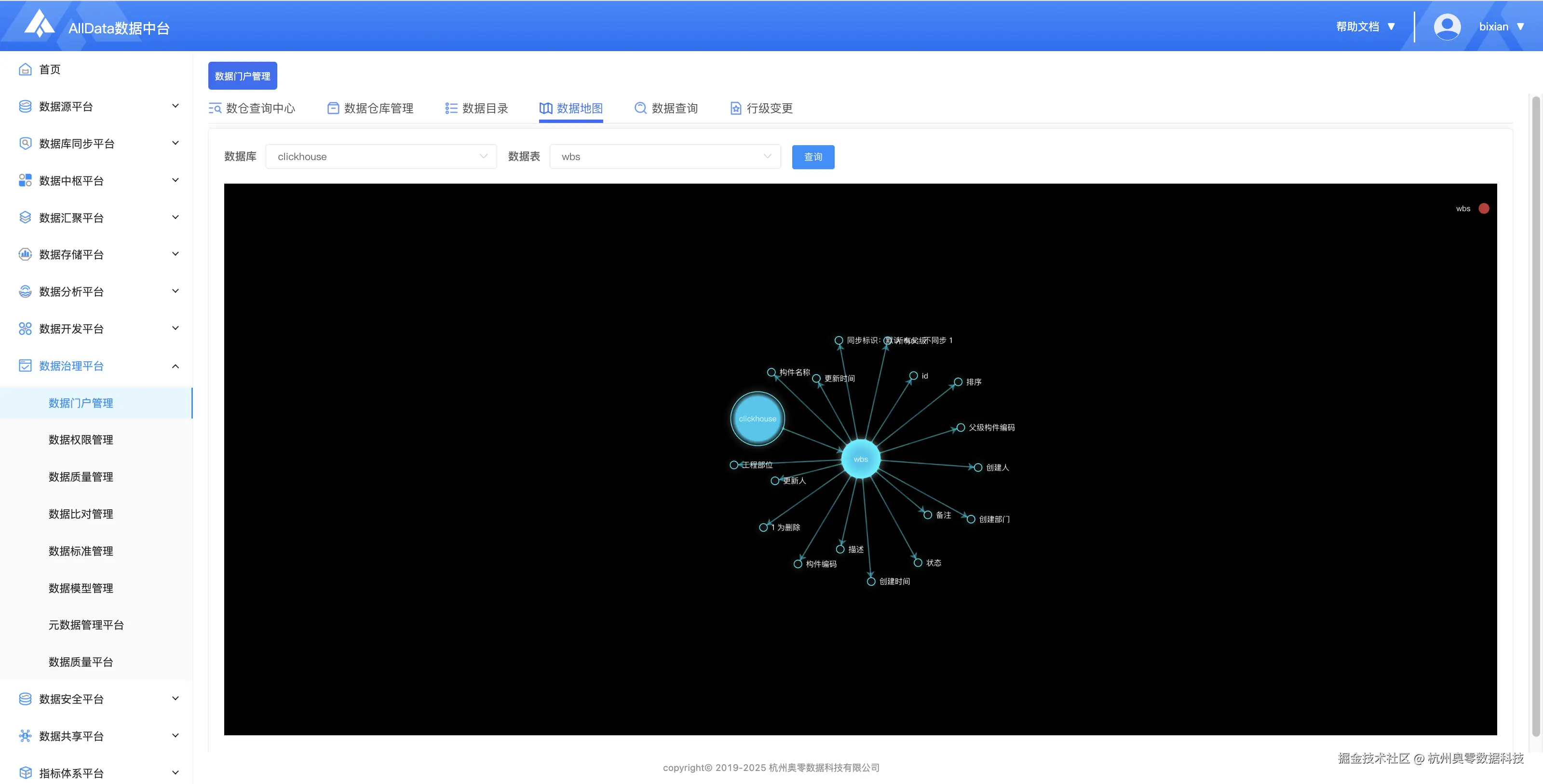Click the 数据目录 list icon
Viewport: 1543px width, 784px height.
(451, 108)
